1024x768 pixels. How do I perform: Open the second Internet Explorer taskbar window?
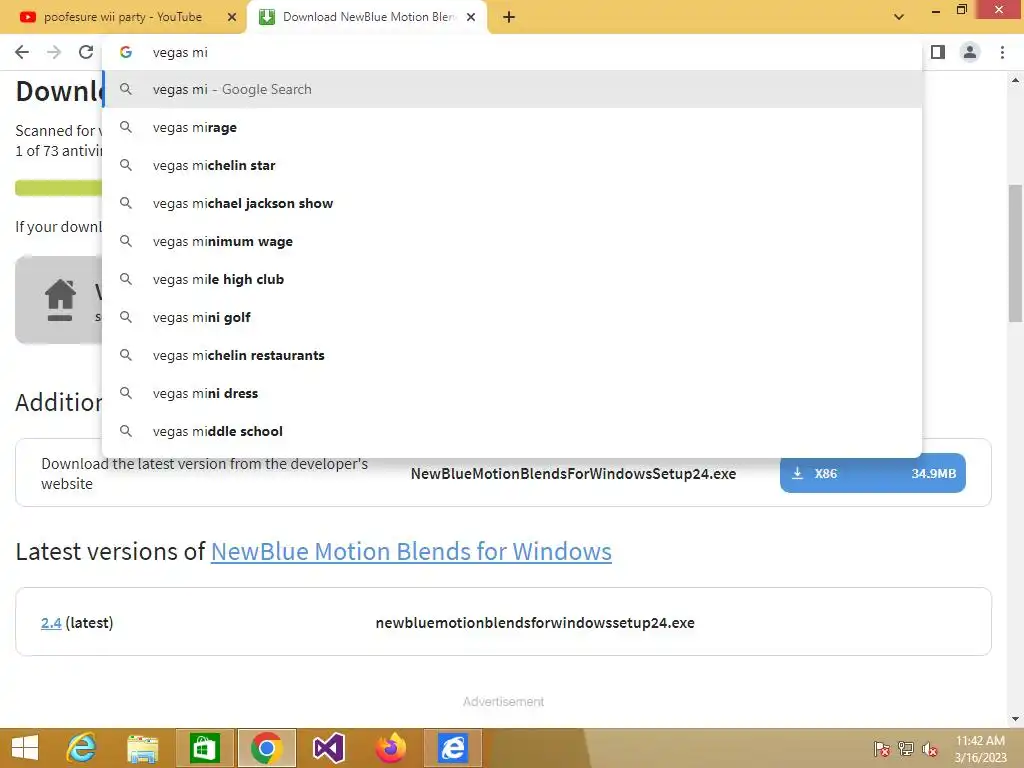pyautogui.click(x=453, y=748)
